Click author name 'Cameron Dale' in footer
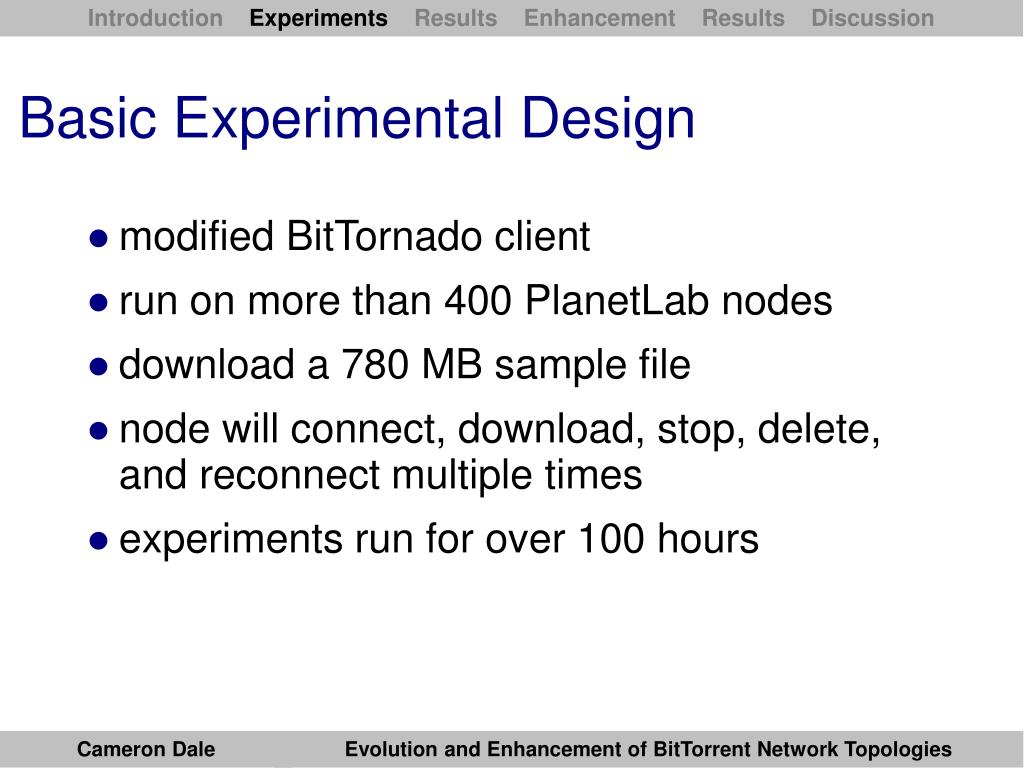Image resolution: width=1024 pixels, height=768 pixels. [x=146, y=749]
